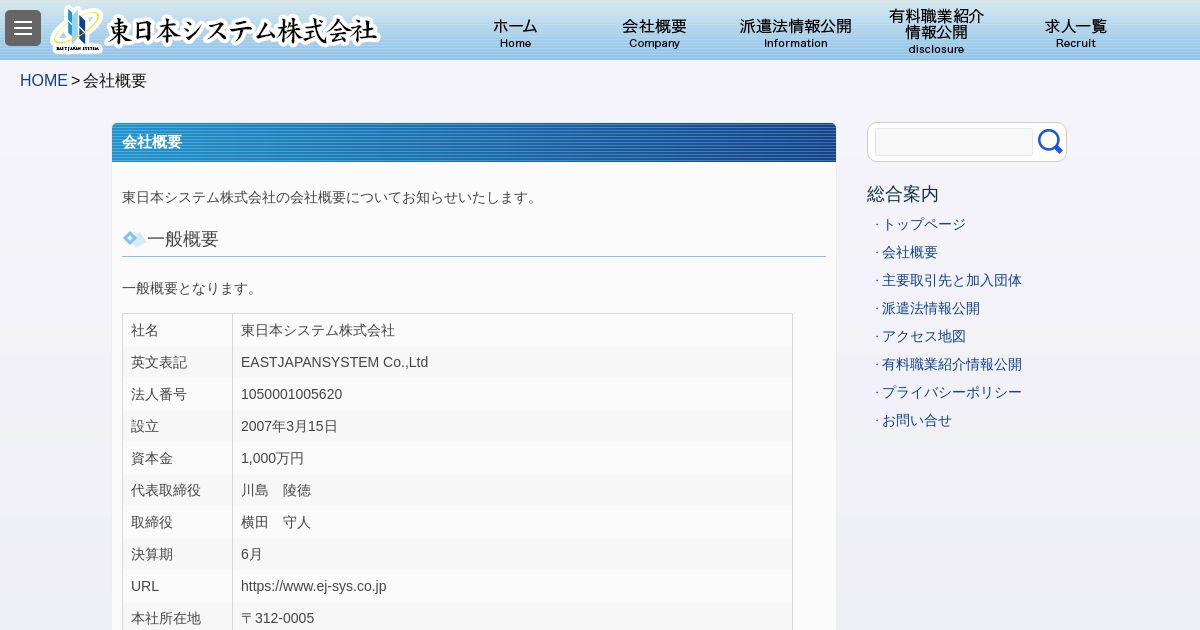This screenshot has width=1200, height=630.
Task: Click the magnifier search icon
Action: coord(1050,142)
